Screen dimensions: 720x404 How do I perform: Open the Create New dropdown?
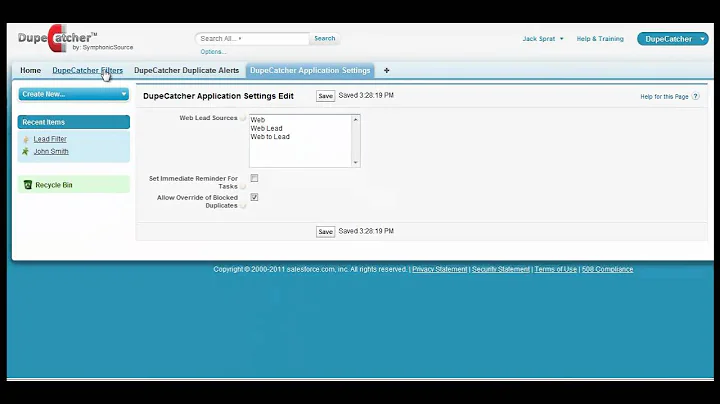tap(73, 94)
